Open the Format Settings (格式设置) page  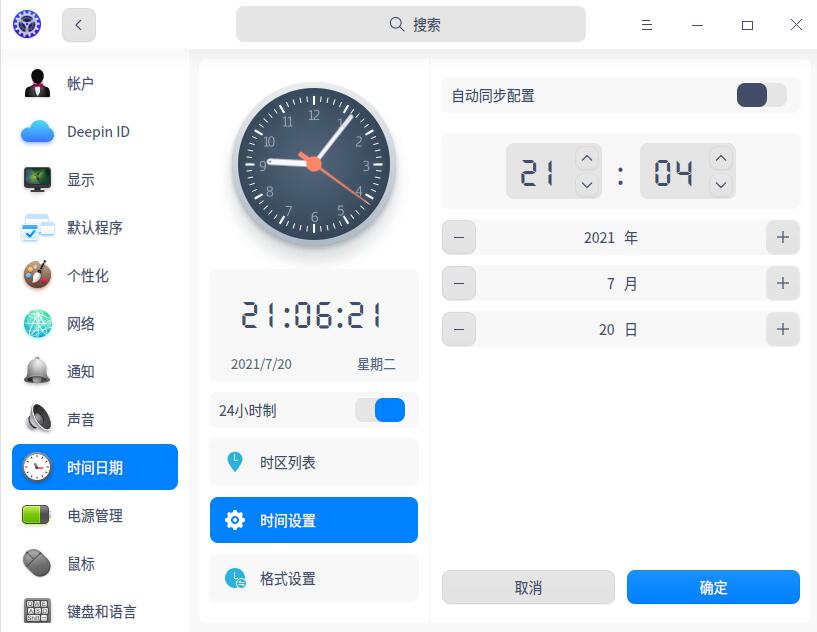(314, 578)
